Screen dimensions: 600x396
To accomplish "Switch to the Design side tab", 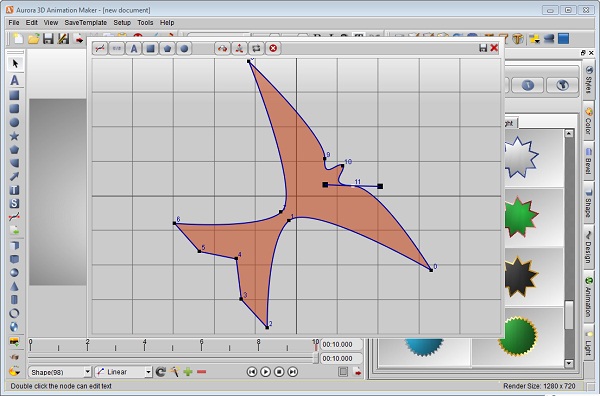I will tap(589, 247).
